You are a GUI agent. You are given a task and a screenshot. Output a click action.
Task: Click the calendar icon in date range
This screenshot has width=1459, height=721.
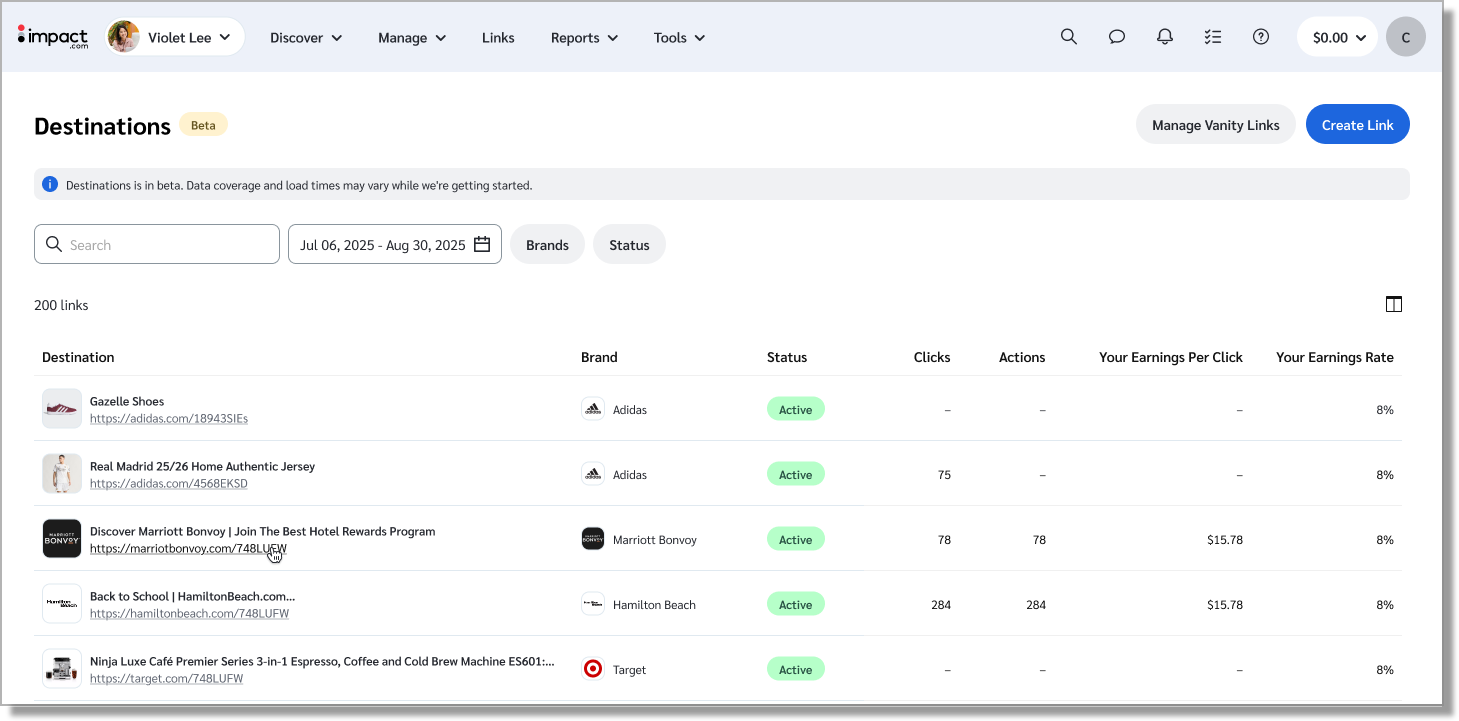tap(482, 244)
